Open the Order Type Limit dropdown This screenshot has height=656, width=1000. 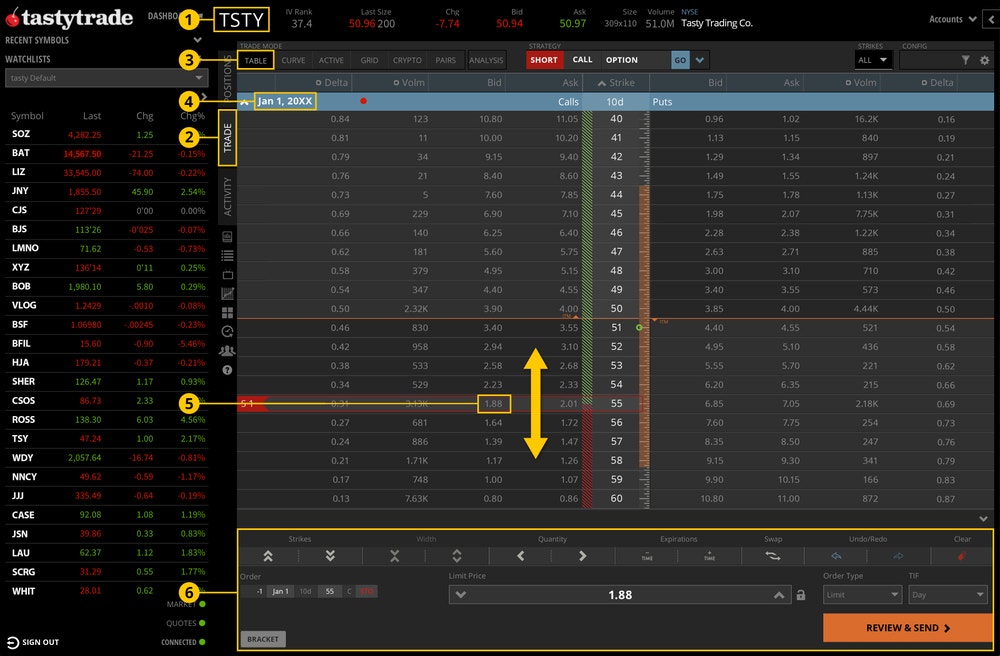pos(862,595)
